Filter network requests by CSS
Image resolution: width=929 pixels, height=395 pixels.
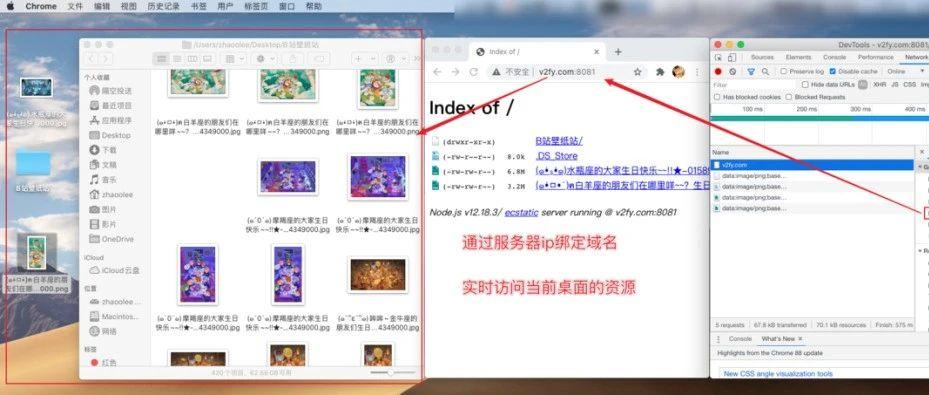click(909, 85)
